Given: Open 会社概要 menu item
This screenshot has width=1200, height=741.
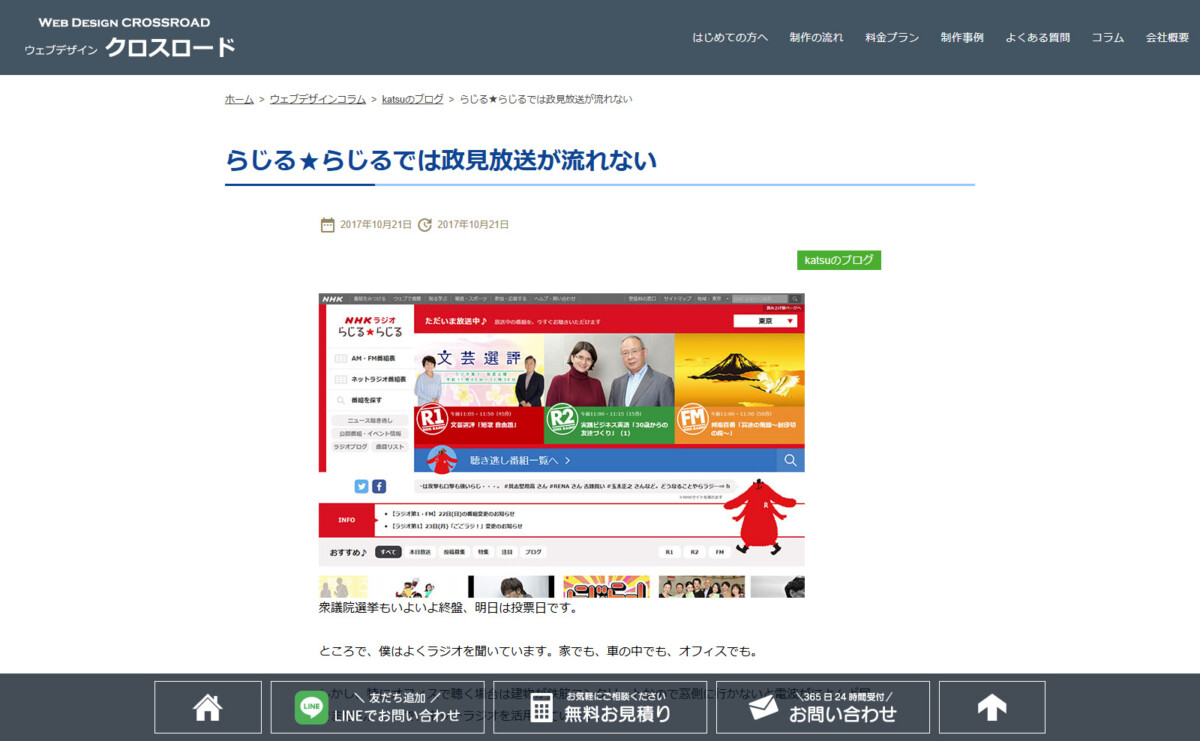Looking at the screenshot, I should click(1168, 38).
